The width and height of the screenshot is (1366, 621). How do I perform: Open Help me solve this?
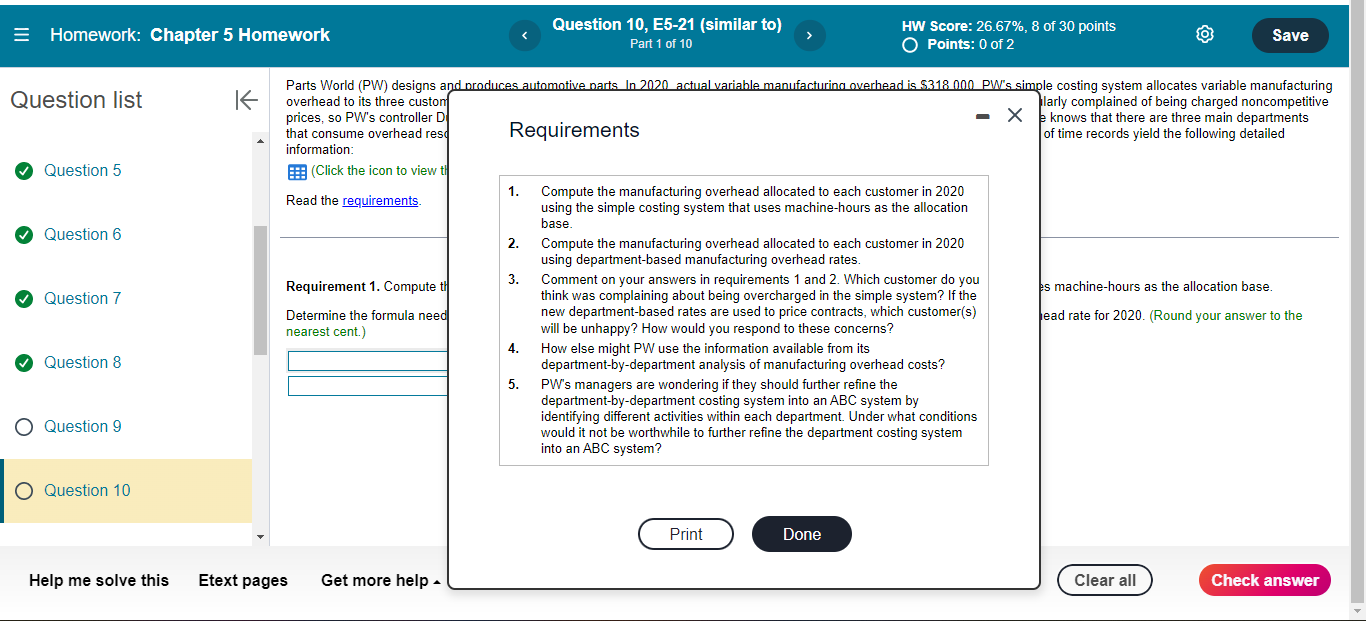(97, 580)
